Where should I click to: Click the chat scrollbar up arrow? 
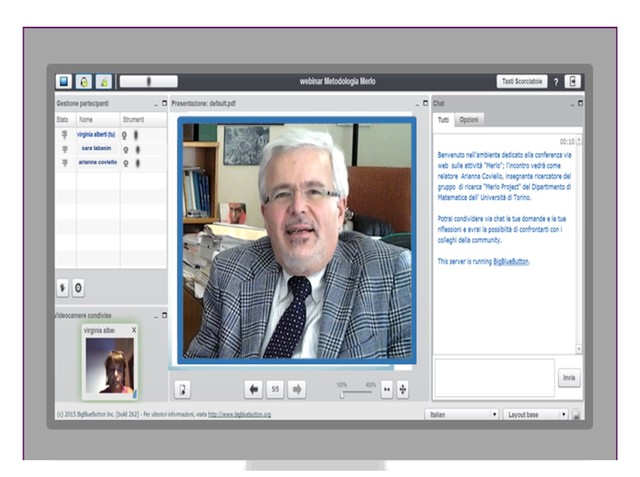[x=578, y=141]
